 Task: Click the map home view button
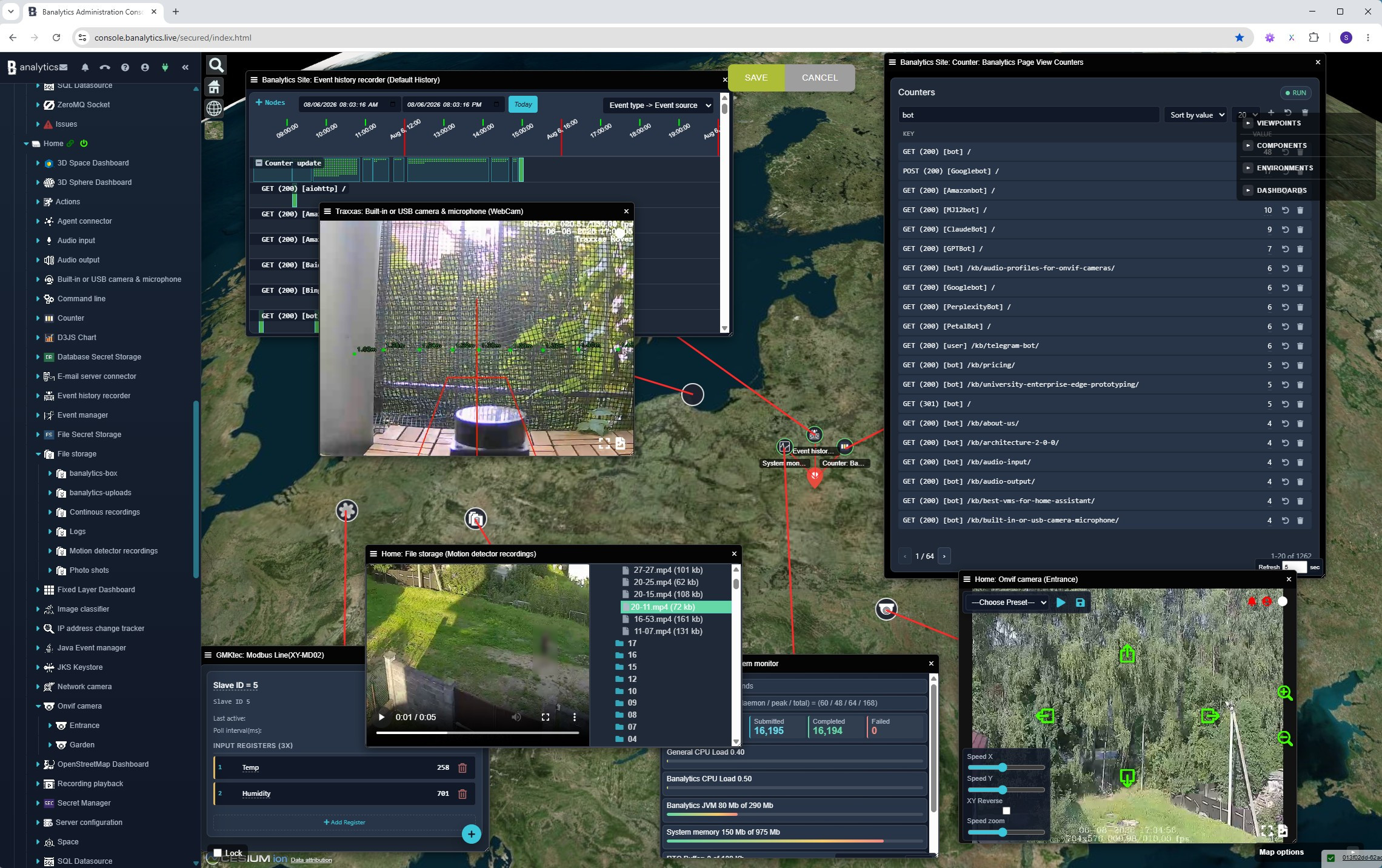point(214,87)
